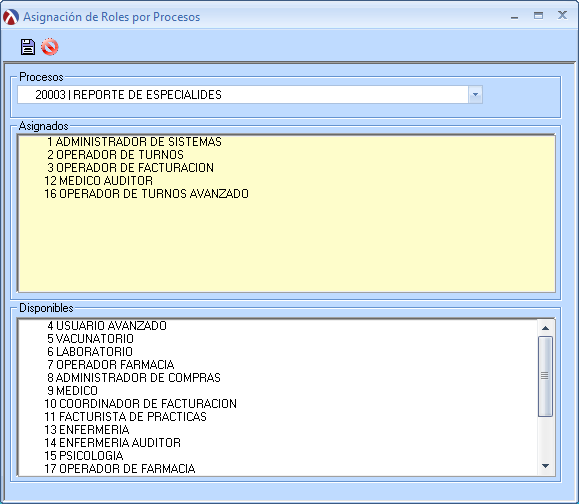Screen dimensions: 579x504
Task: Select OPERADOR DE TURNOS in Asignados list
Action: point(115,155)
